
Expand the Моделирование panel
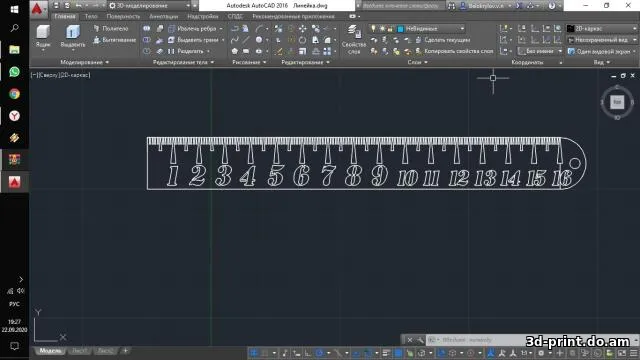click(84, 62)
